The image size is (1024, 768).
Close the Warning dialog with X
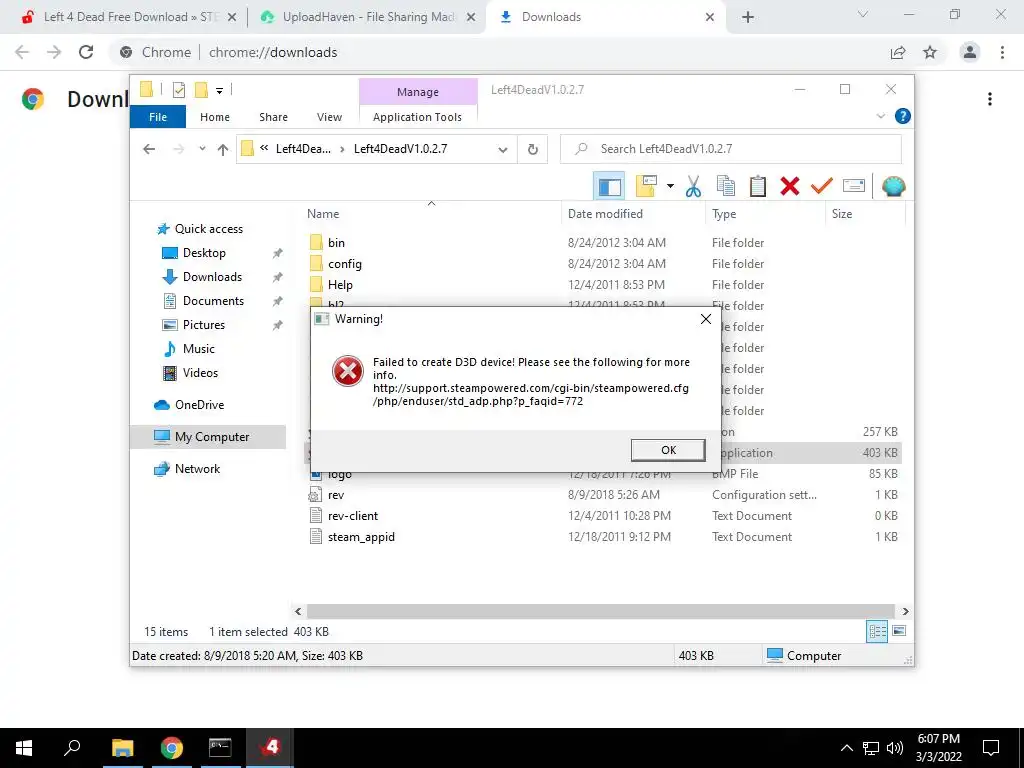click(x=706, y=319)
